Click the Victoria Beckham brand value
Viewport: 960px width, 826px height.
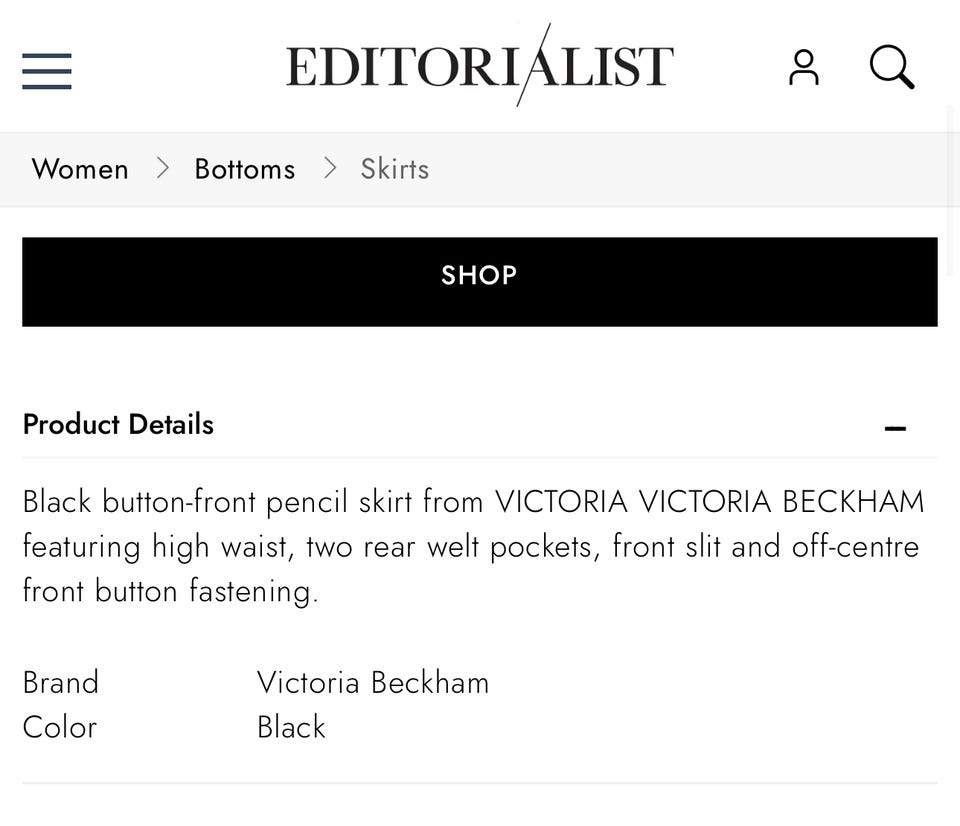coord(373,682)
